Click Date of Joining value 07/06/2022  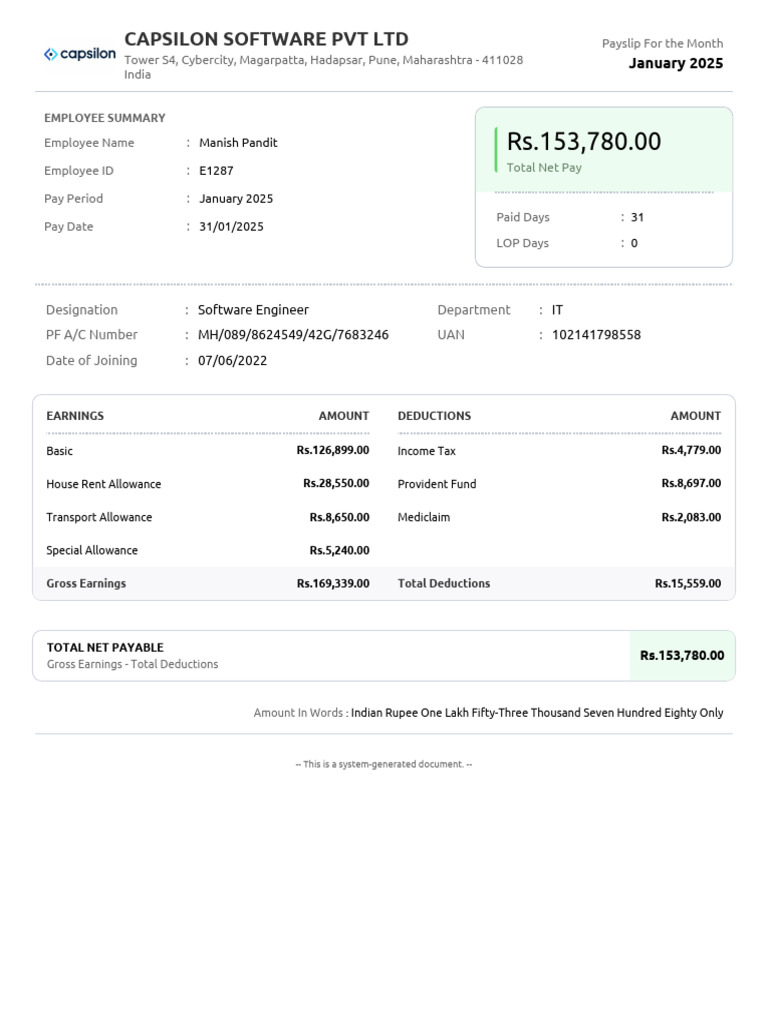[232, 360]
